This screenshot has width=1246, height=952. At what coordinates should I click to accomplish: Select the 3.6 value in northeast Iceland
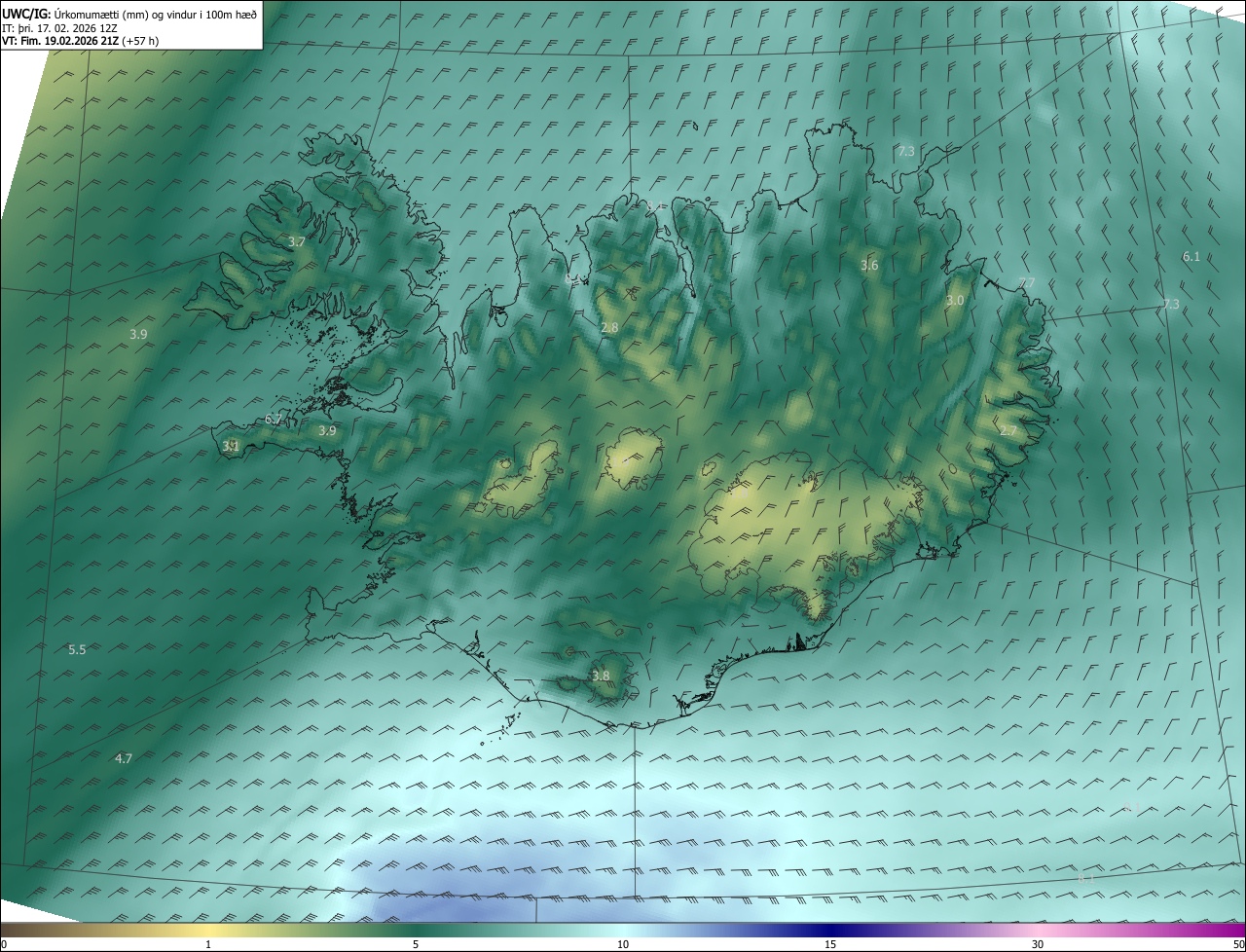[869, 265]
